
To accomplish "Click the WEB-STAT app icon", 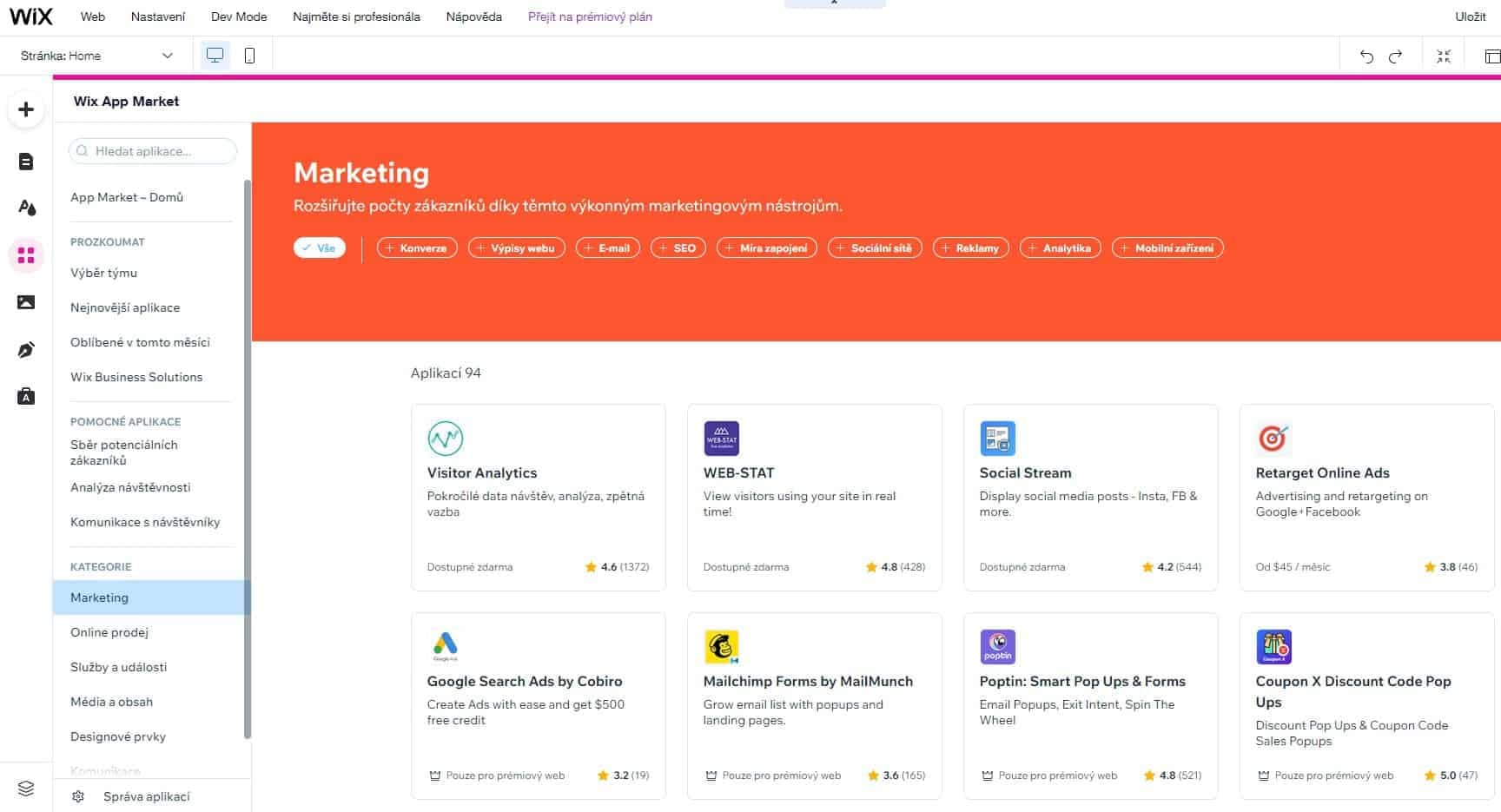I will click(x=721, y=439).
